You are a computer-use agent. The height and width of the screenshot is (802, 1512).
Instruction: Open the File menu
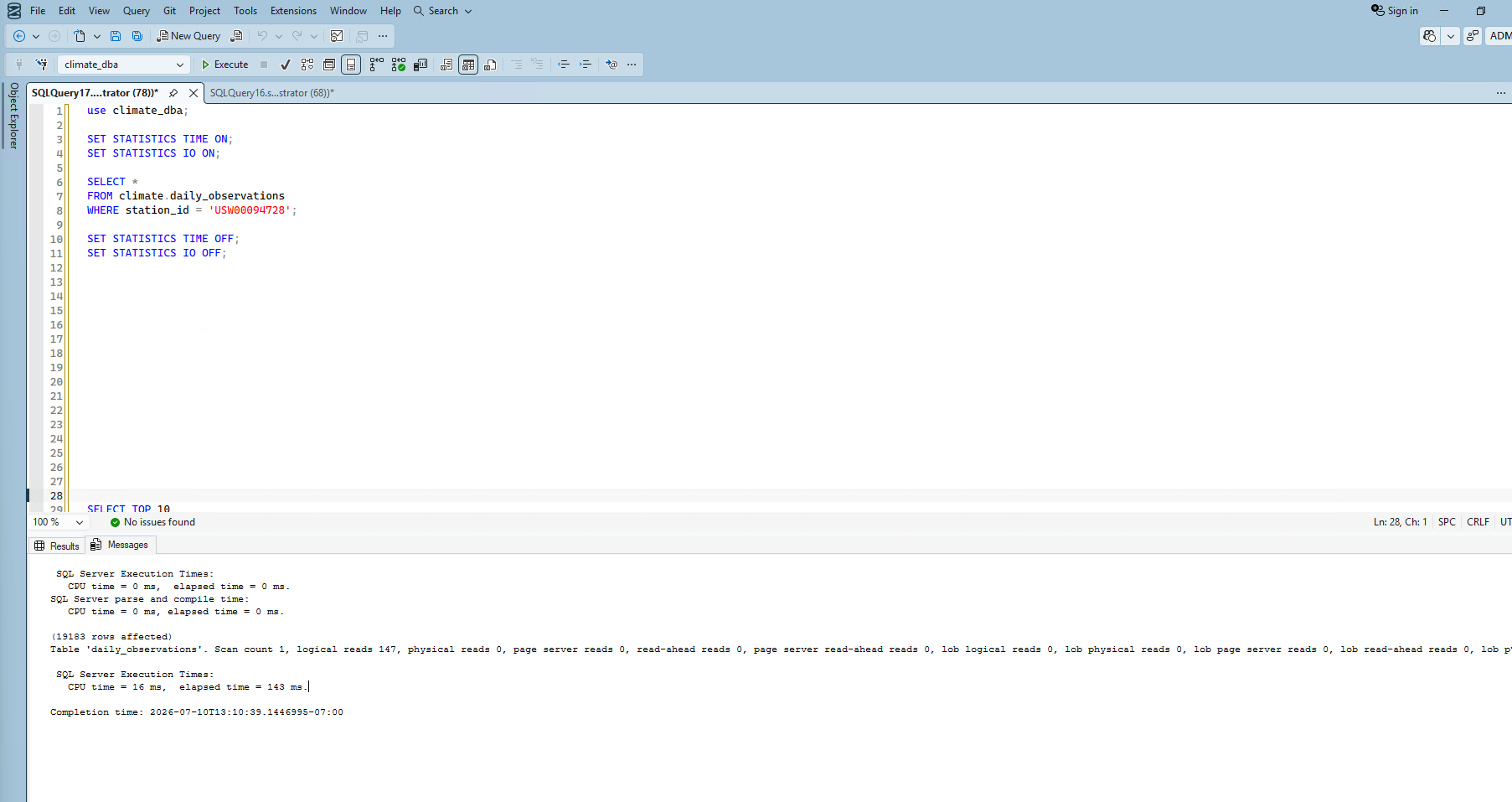tap(38, 11)
